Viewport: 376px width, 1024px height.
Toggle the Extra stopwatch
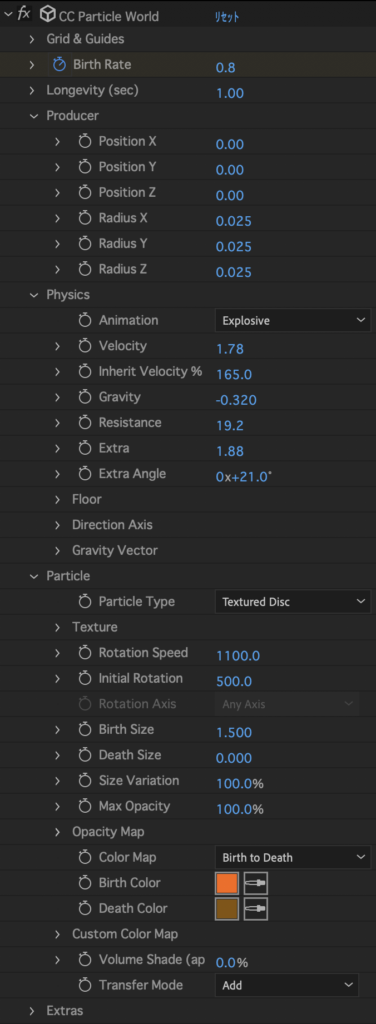85,448
